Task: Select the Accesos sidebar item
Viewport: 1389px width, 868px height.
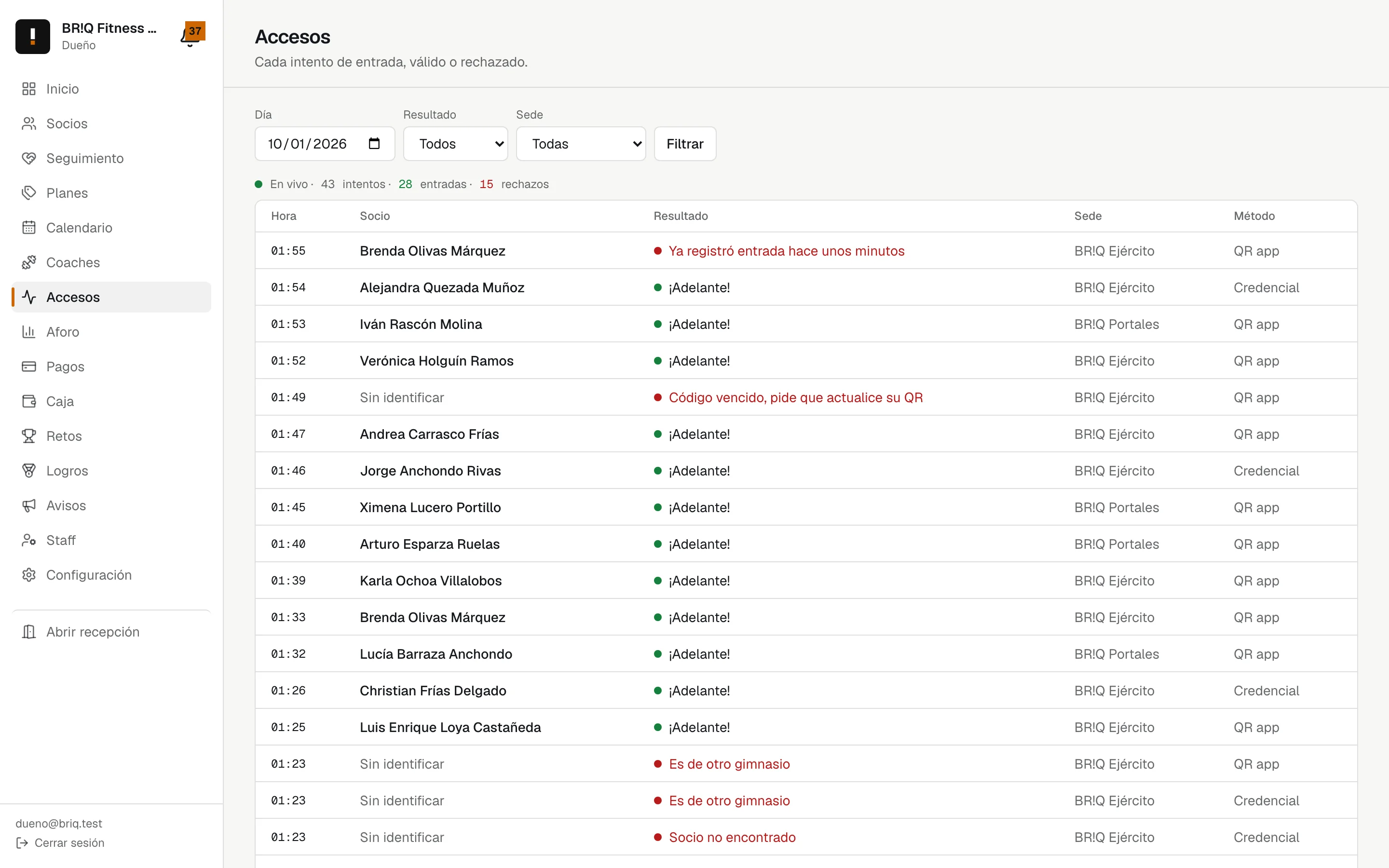Action: 111,298
